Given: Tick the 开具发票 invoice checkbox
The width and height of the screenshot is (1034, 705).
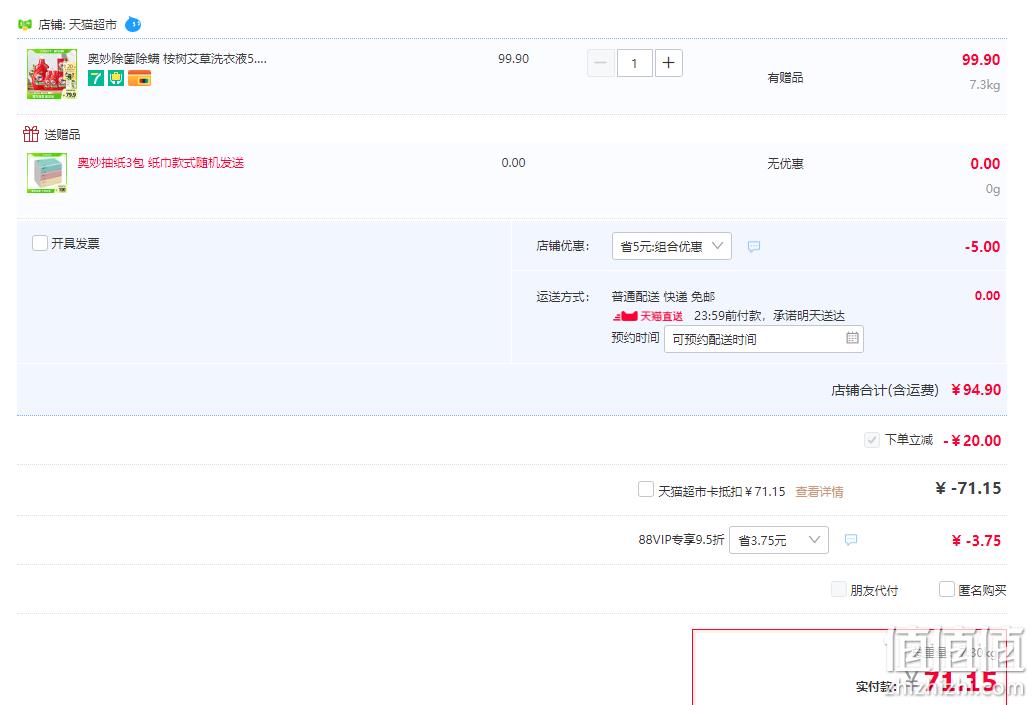Looking at the screenshot, I should pyautogui.click(x=40, y=243).
